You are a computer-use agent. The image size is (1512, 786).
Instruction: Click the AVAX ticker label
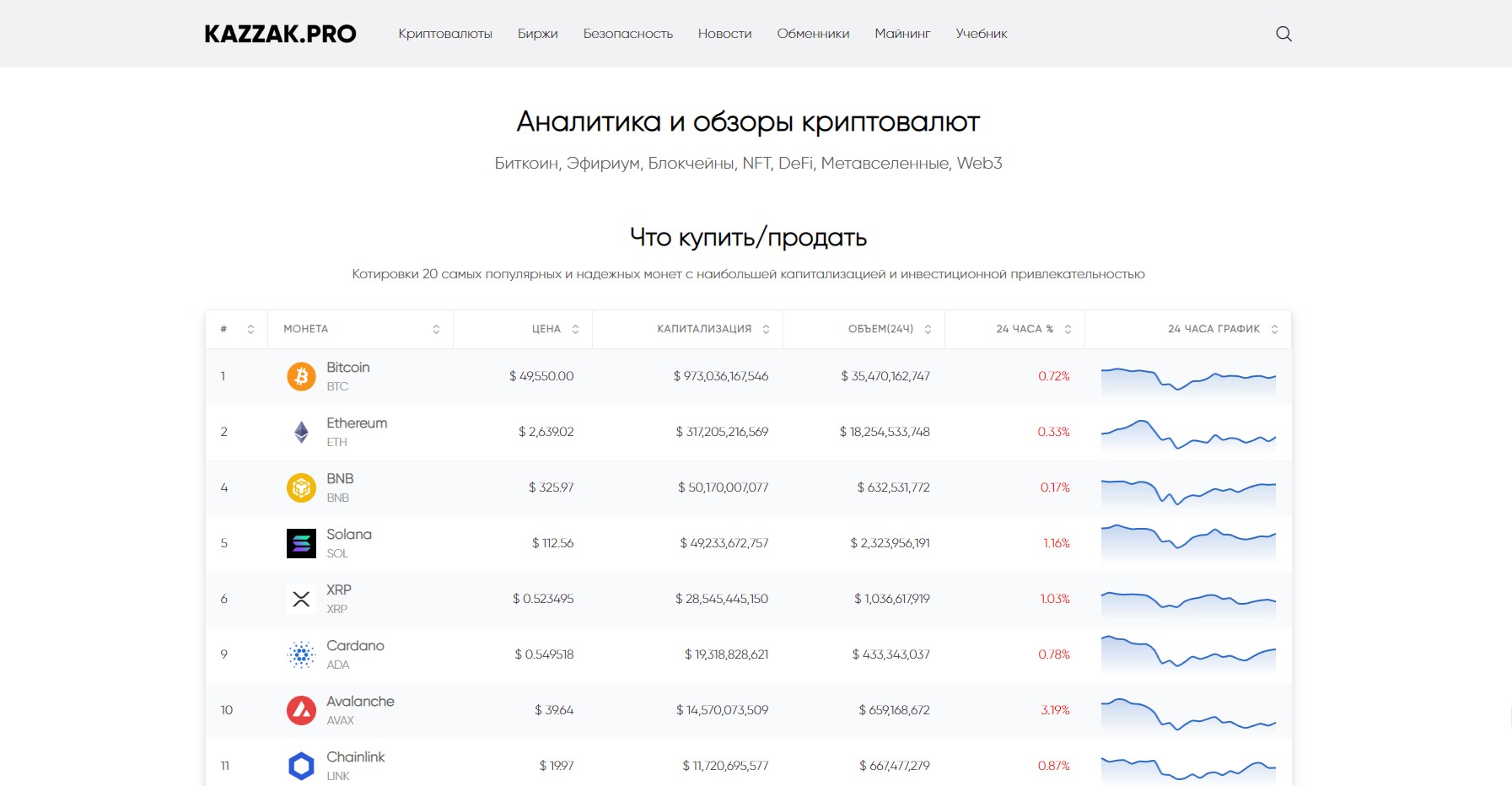pyautogui.click(x=340, y=720)
